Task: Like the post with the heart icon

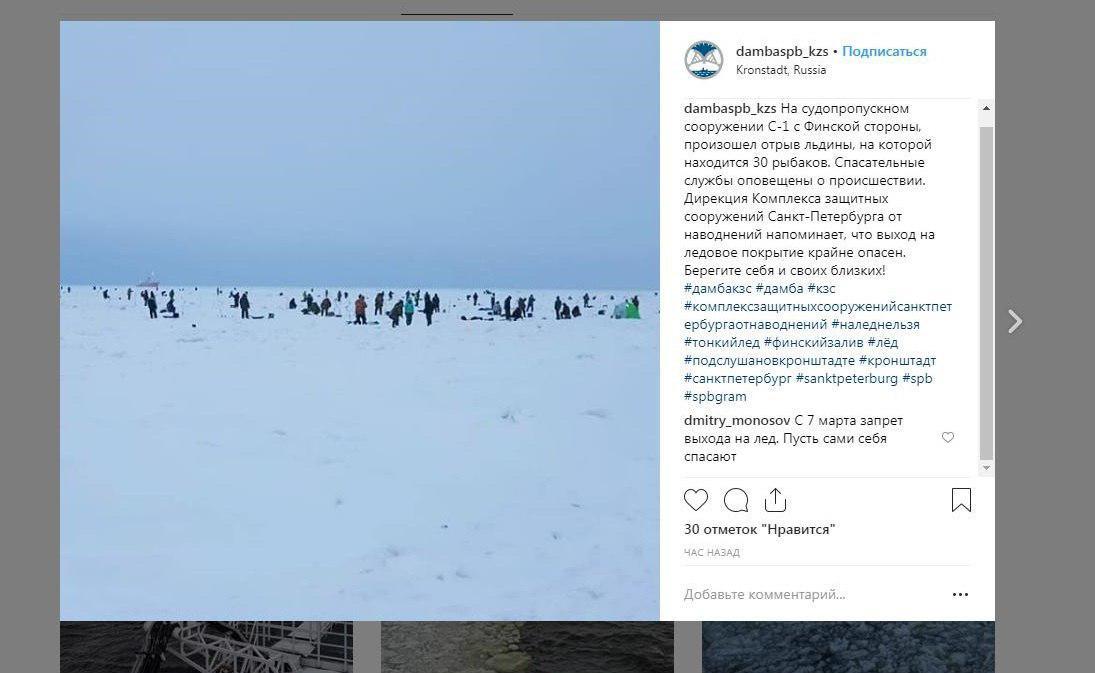Action: [696, 500]
